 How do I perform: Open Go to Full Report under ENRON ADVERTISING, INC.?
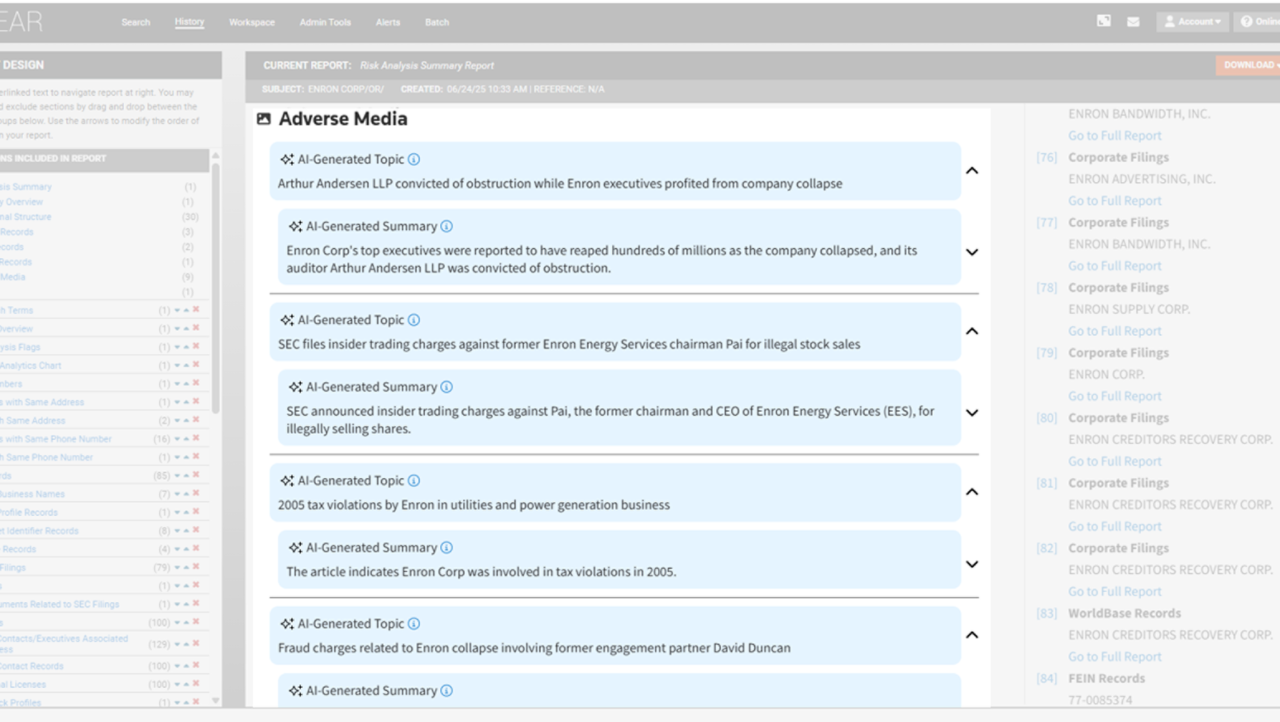pos(1114,201)
